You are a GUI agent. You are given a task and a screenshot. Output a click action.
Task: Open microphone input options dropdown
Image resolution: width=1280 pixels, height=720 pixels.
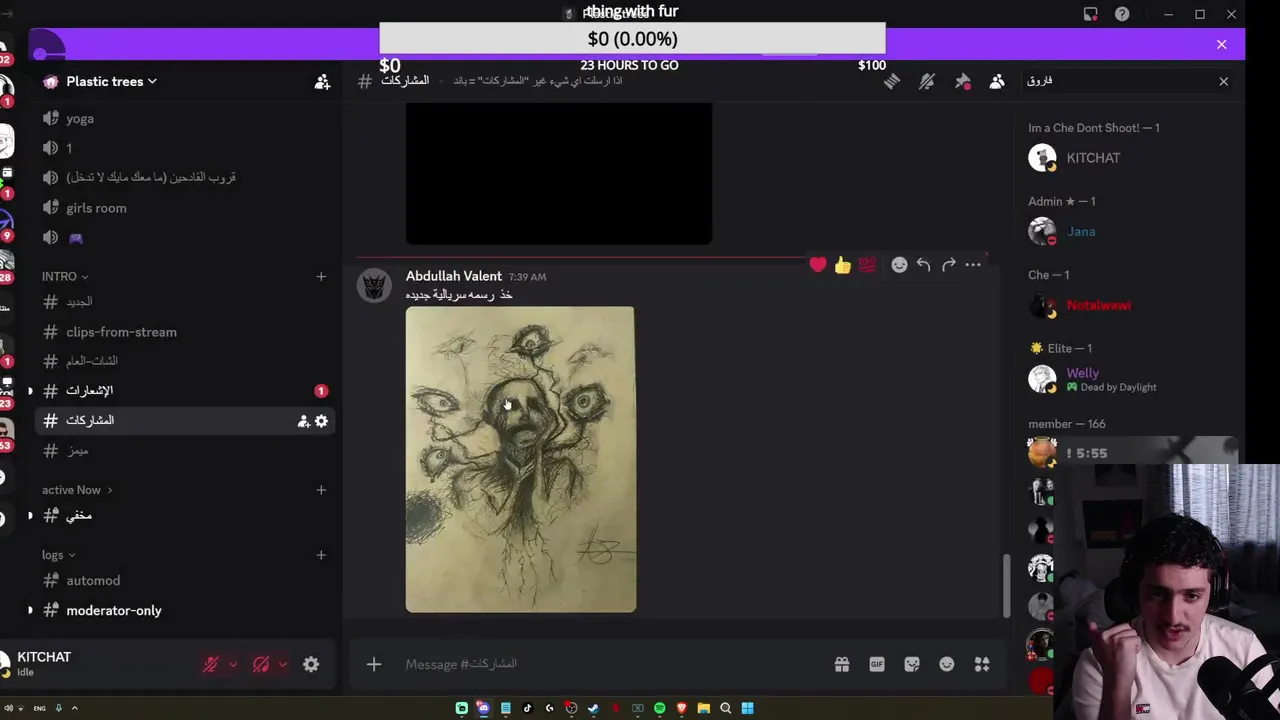[233, 664]
